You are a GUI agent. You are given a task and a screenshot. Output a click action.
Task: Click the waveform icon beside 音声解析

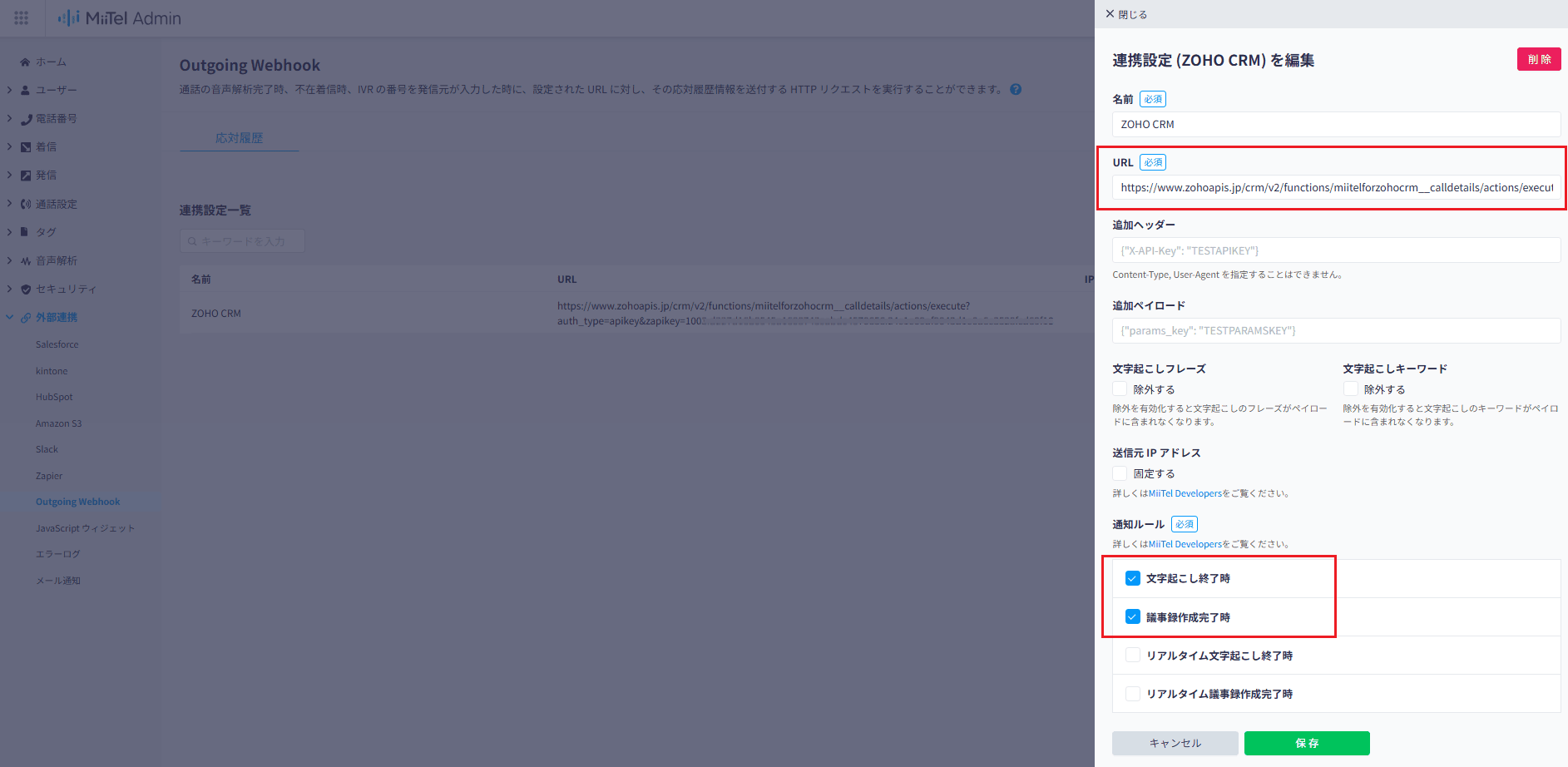pos(26,260)
